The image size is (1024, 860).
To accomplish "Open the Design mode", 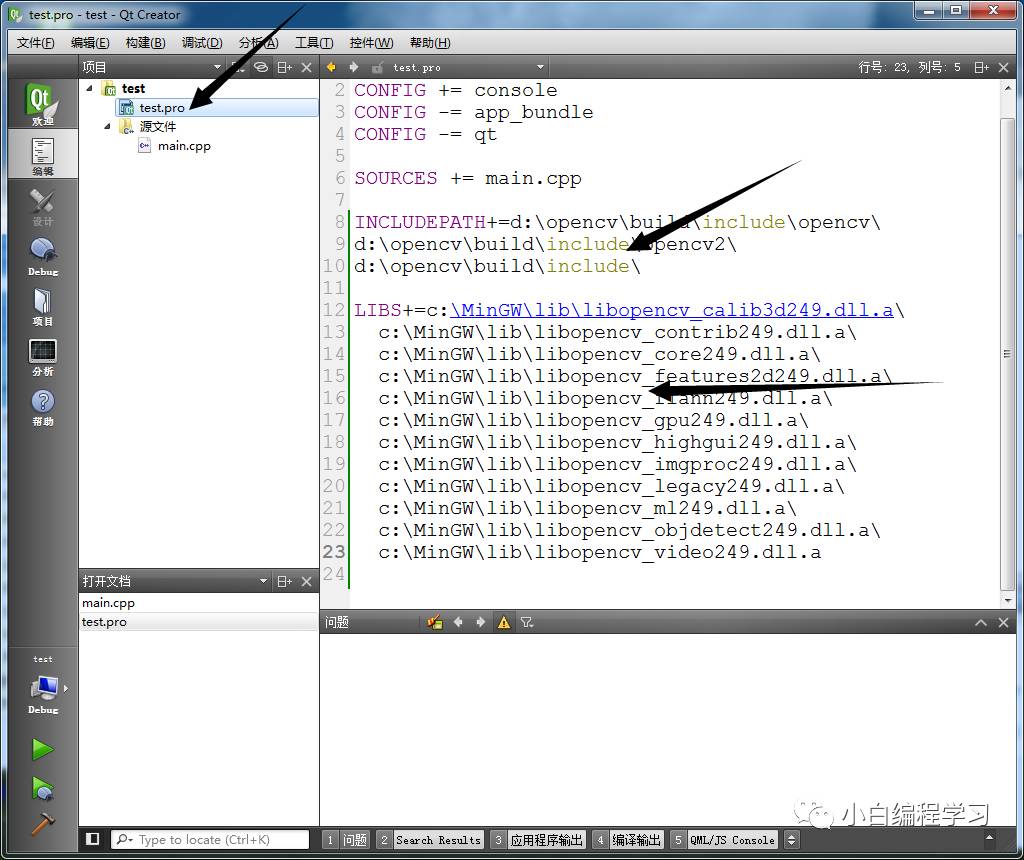I will click(42, 206).
